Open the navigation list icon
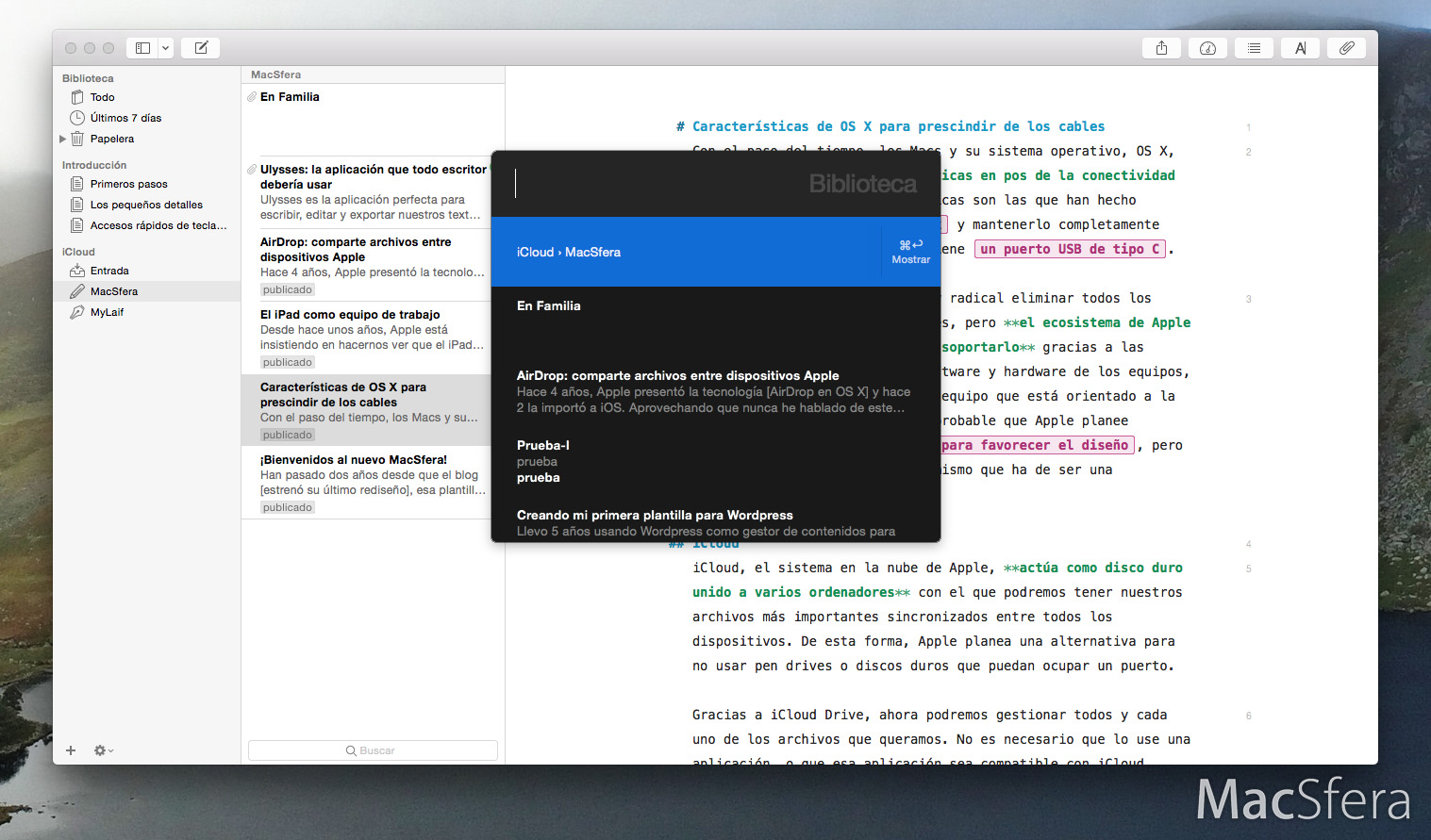Viewport: 1431px width, 840px height. [x=1255, y=48]
